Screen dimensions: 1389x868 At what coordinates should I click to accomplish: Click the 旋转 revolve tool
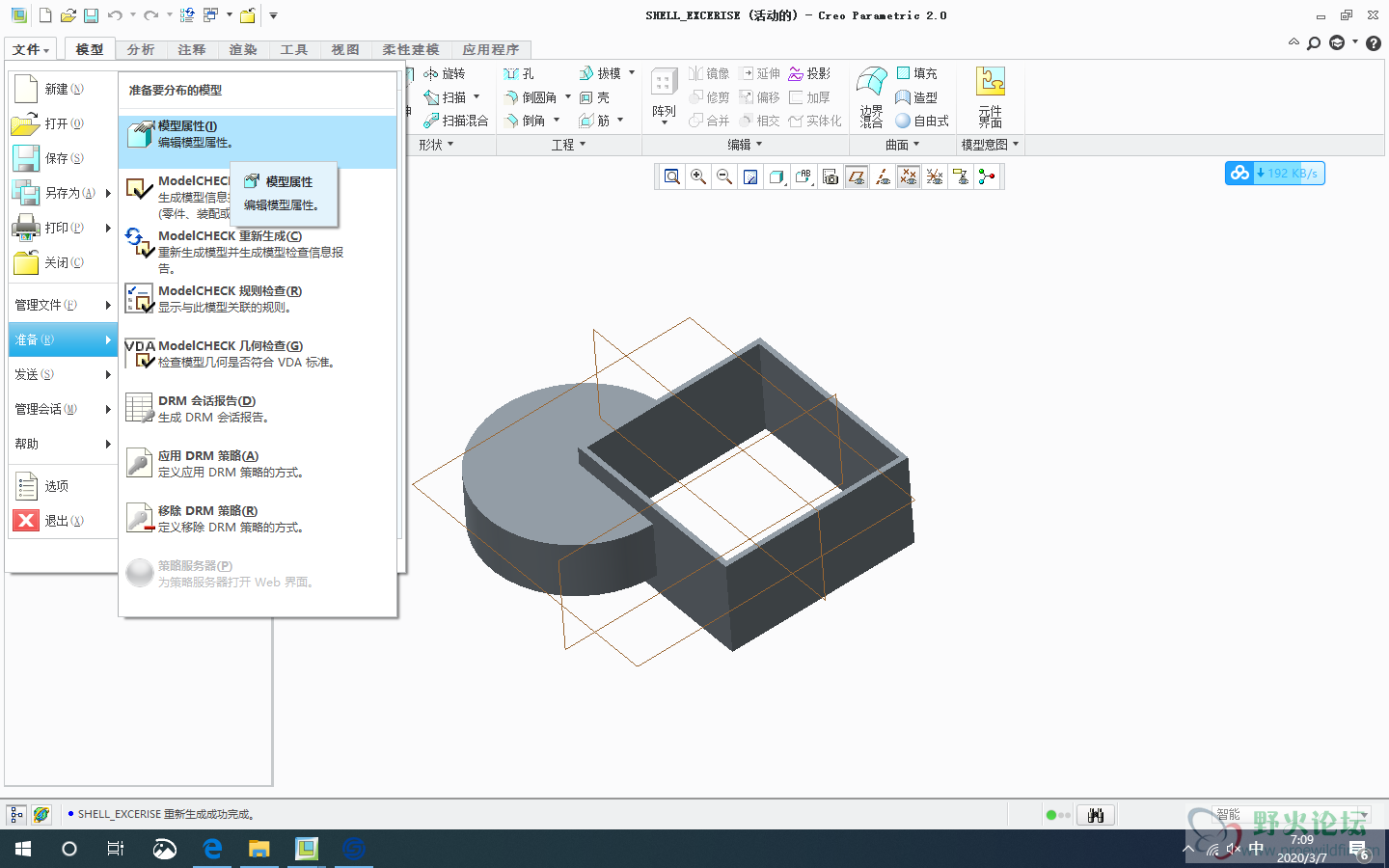(445, 73)
